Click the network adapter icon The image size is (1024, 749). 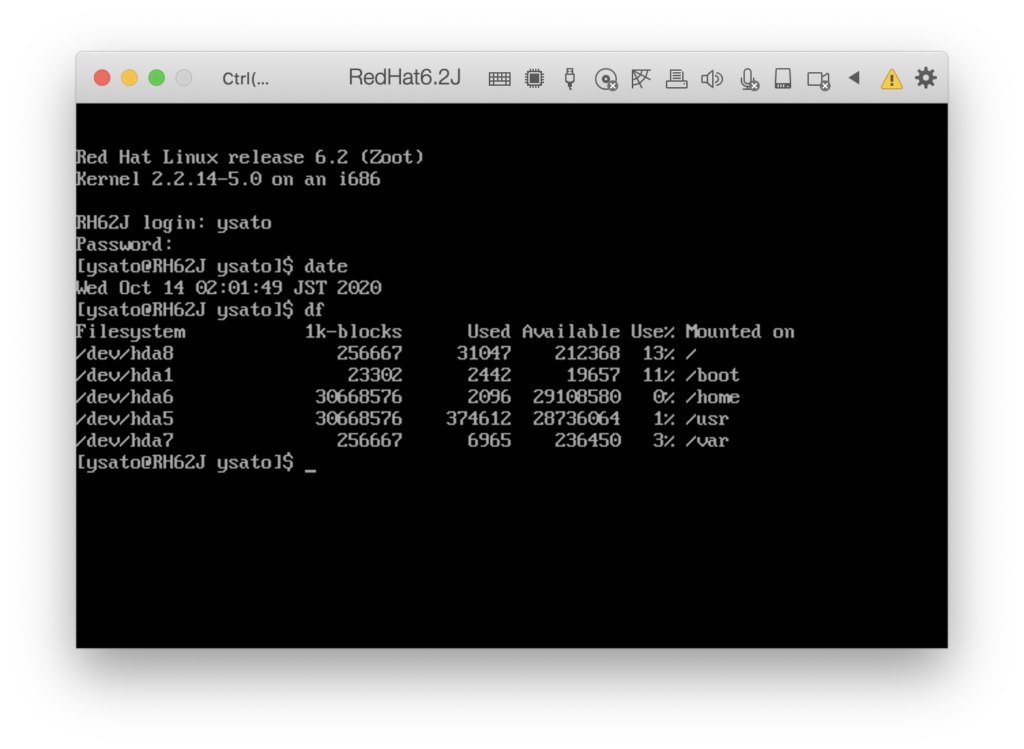click(641, 78)
